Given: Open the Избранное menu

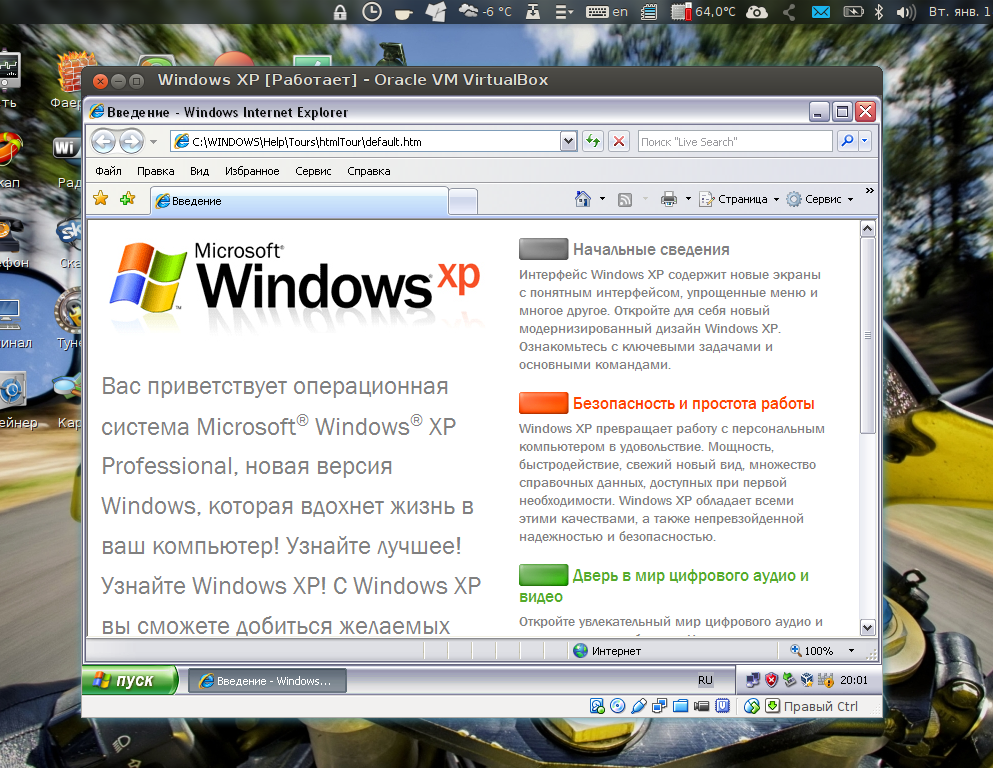Looking at the screenshot, I should (252, 171).
